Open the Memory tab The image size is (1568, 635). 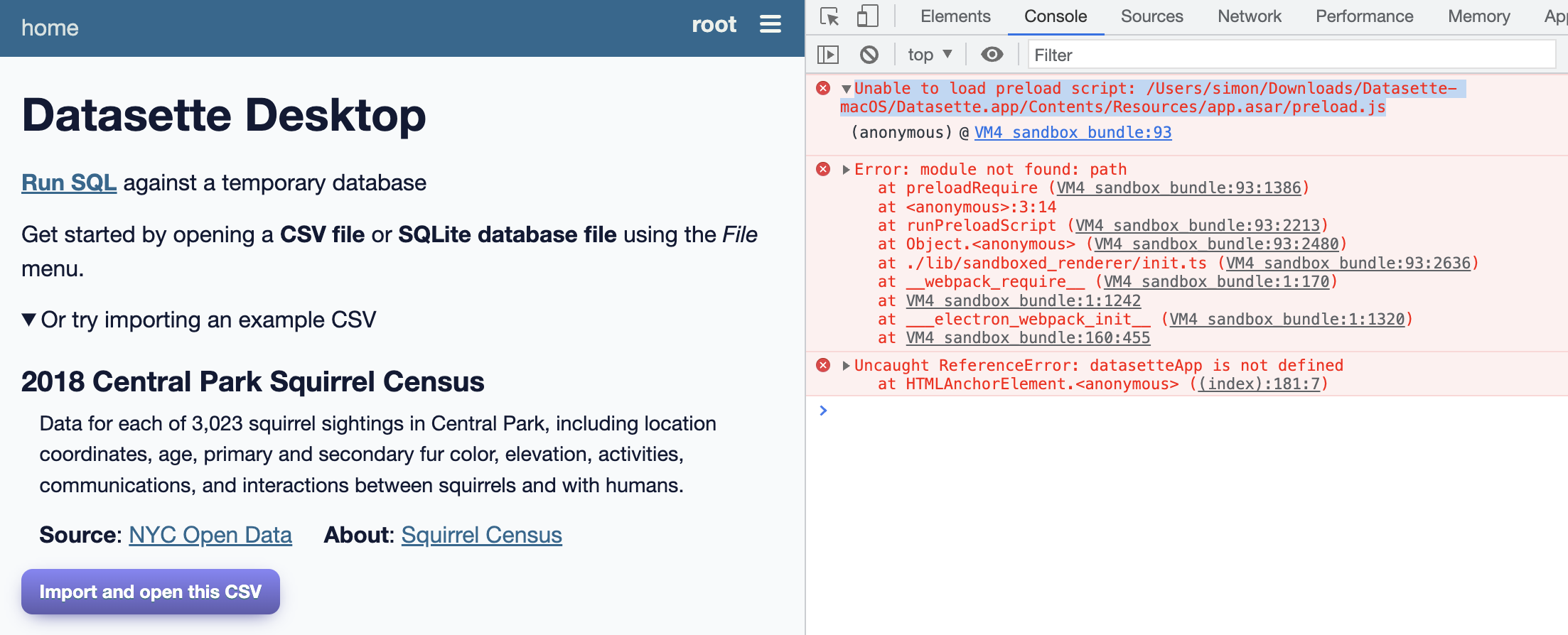[x=1478, y=16]
